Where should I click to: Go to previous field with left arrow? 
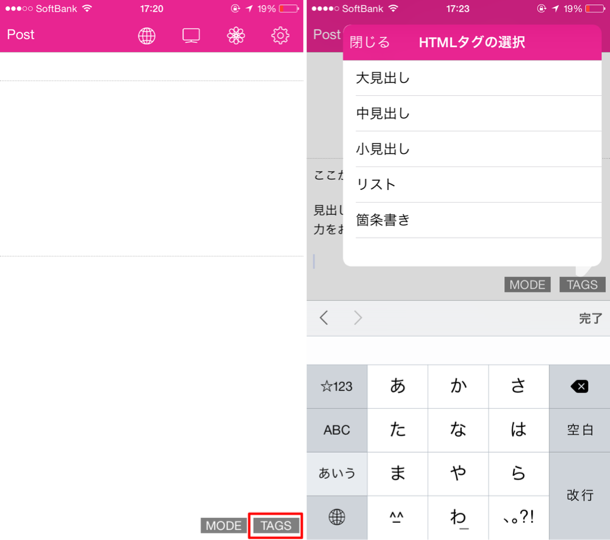(324, 318)
